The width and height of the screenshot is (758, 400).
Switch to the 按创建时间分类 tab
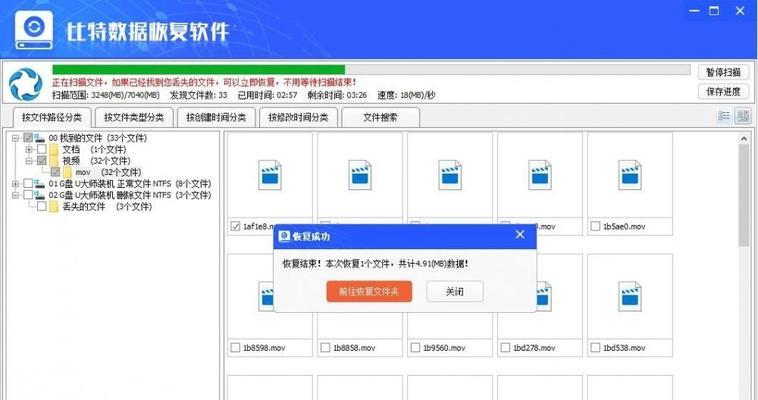coord(216,118)
